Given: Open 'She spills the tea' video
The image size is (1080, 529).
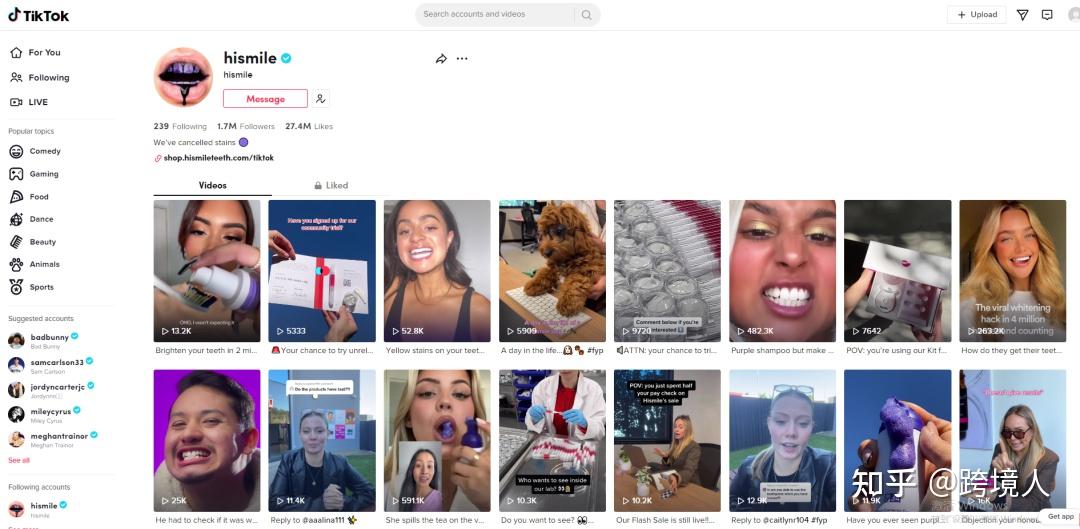Looking at the screenshot, I should point(437,441).
